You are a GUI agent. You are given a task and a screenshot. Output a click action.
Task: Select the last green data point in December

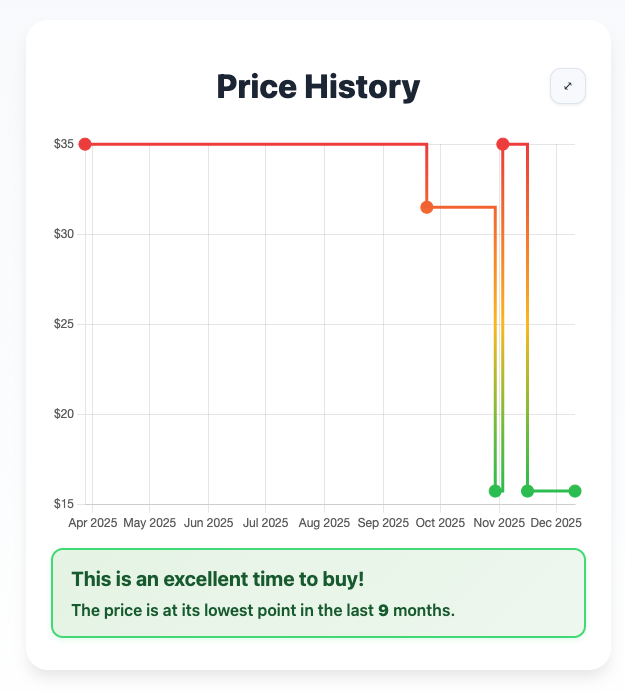(575, 491)
